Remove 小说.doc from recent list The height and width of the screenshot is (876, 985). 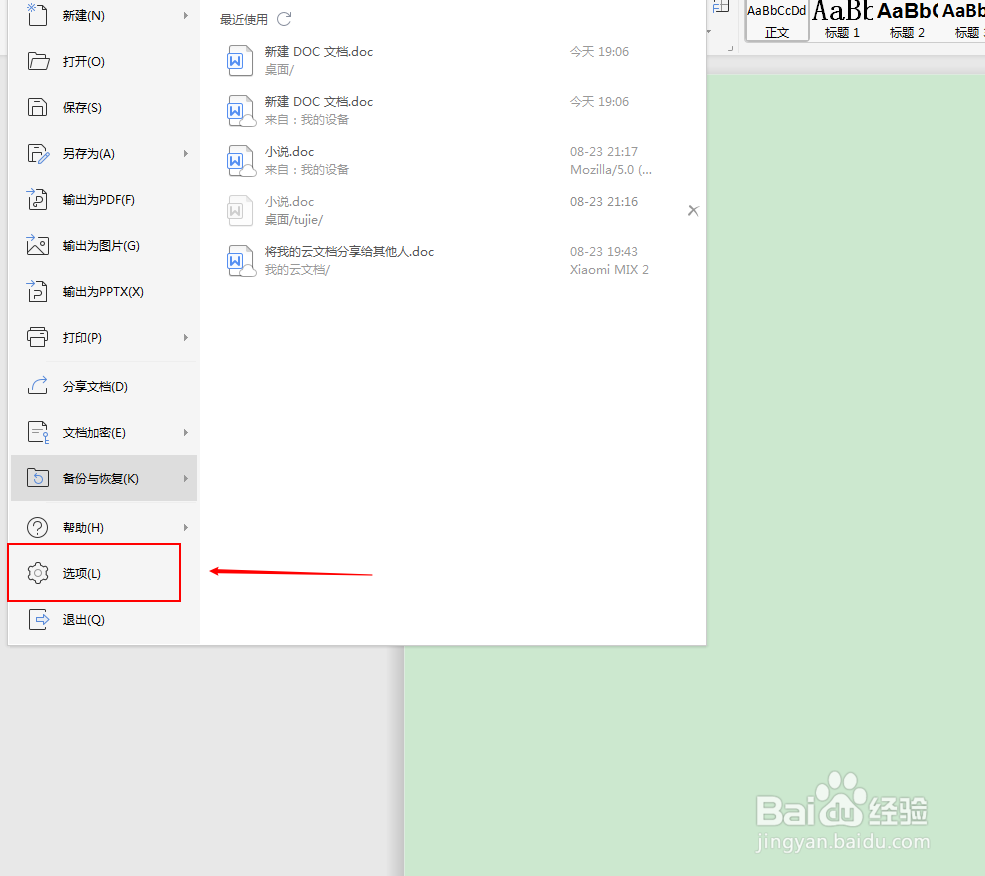coord(693,210)
